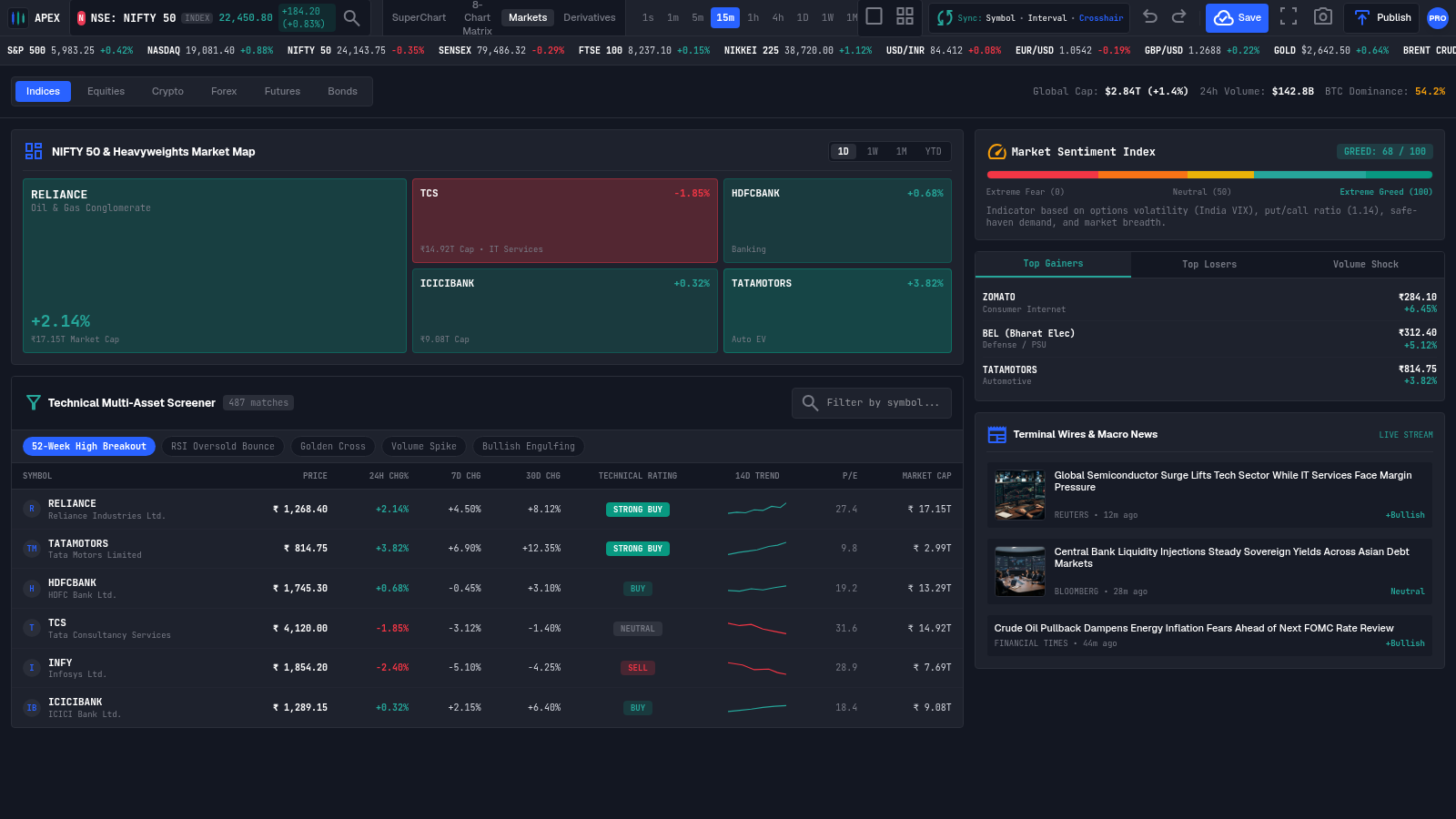Show the Top Losers tab
Image resolution: width=1456 pixels, height=819 pixels.
1209,265
